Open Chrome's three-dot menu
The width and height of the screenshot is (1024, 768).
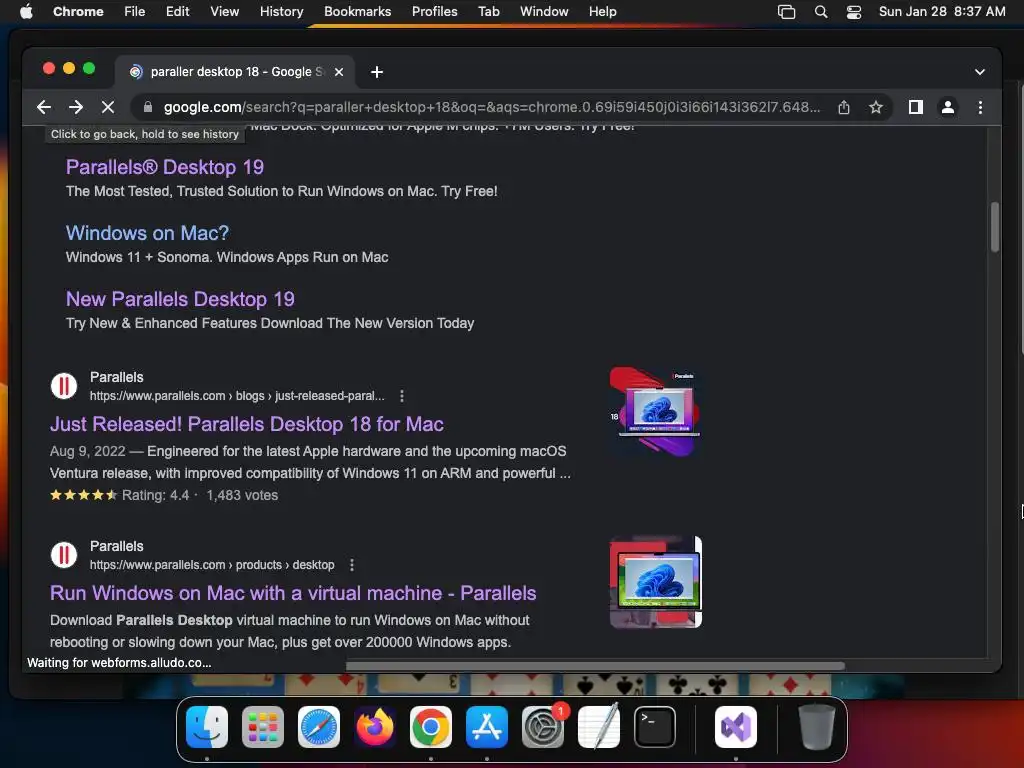tap(980, 107)
